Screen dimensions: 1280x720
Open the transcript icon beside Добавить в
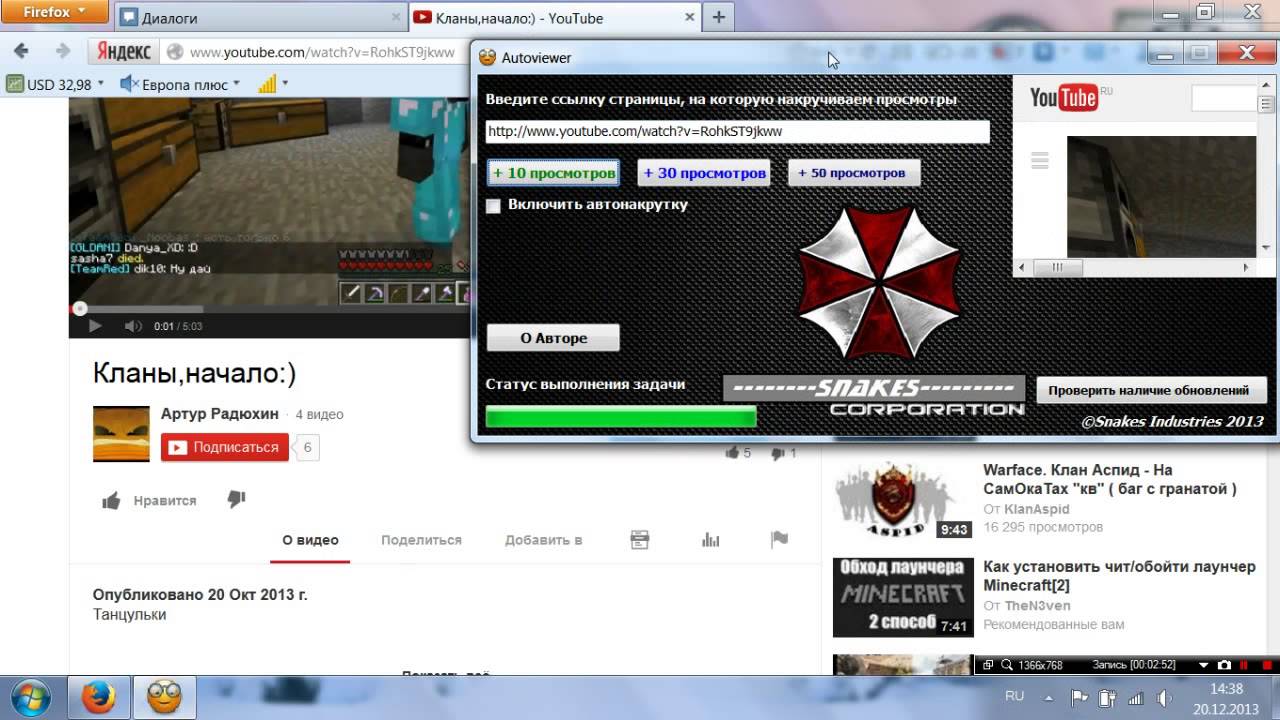(640, 540)
